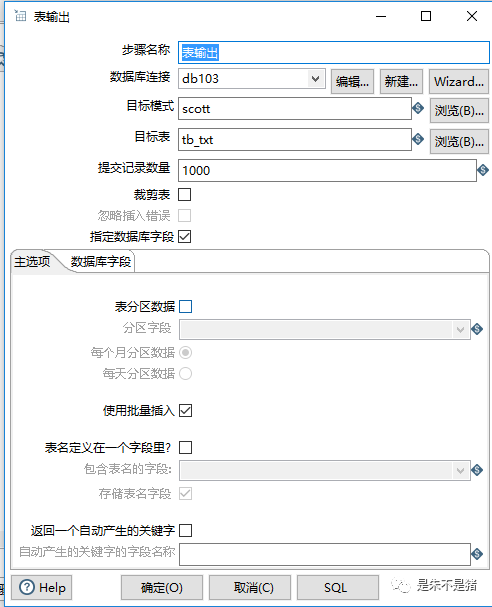Click the 确定(O) button

162,588
